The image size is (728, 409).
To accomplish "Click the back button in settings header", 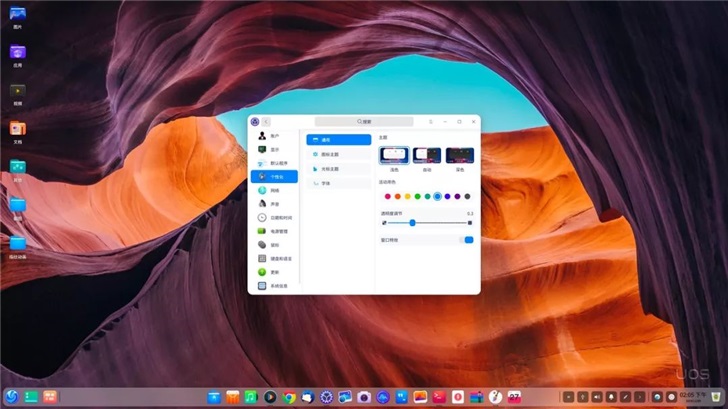I will [267, 122].
